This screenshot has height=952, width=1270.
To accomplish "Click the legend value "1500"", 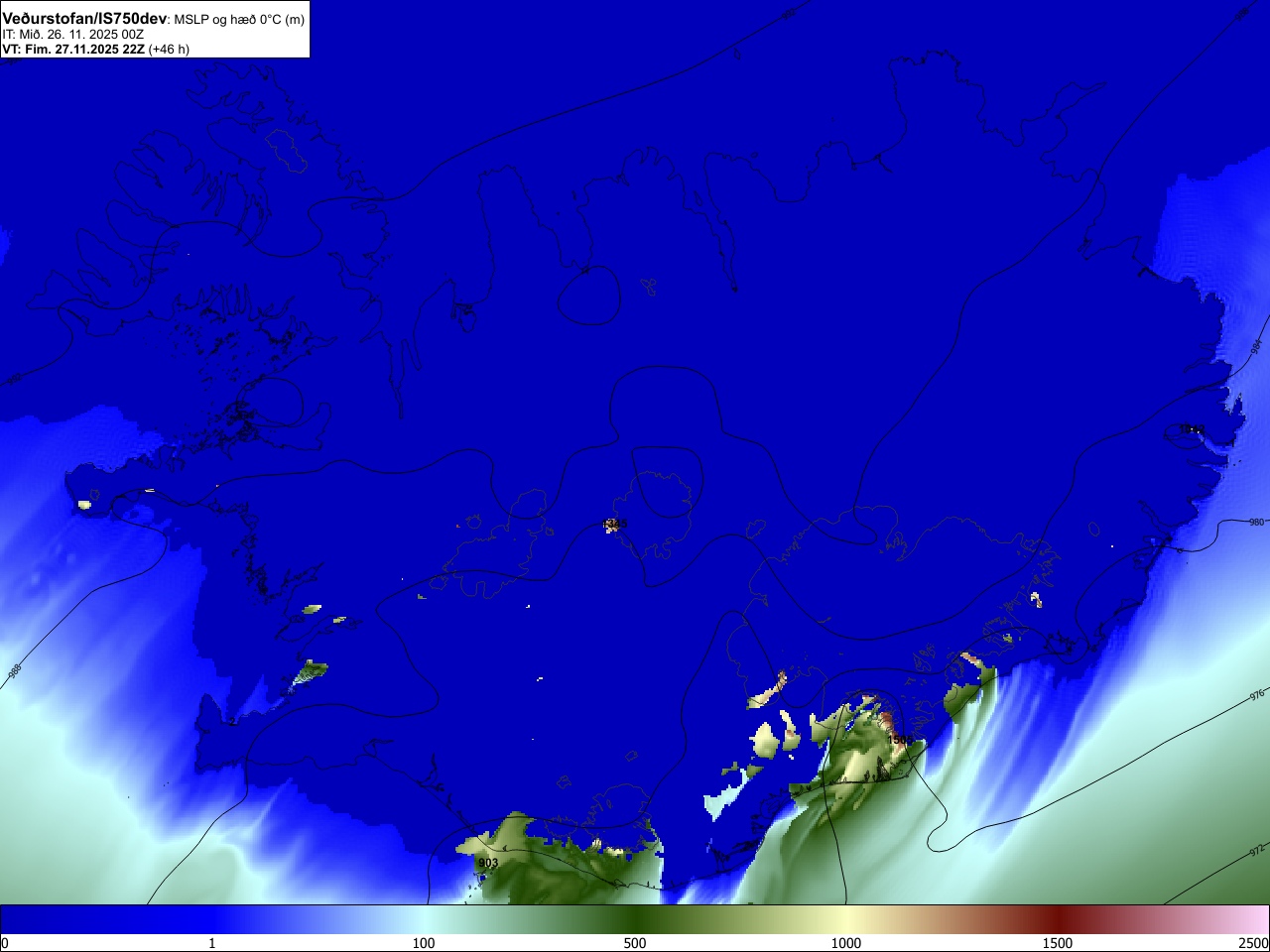I will click(1058, 943).
